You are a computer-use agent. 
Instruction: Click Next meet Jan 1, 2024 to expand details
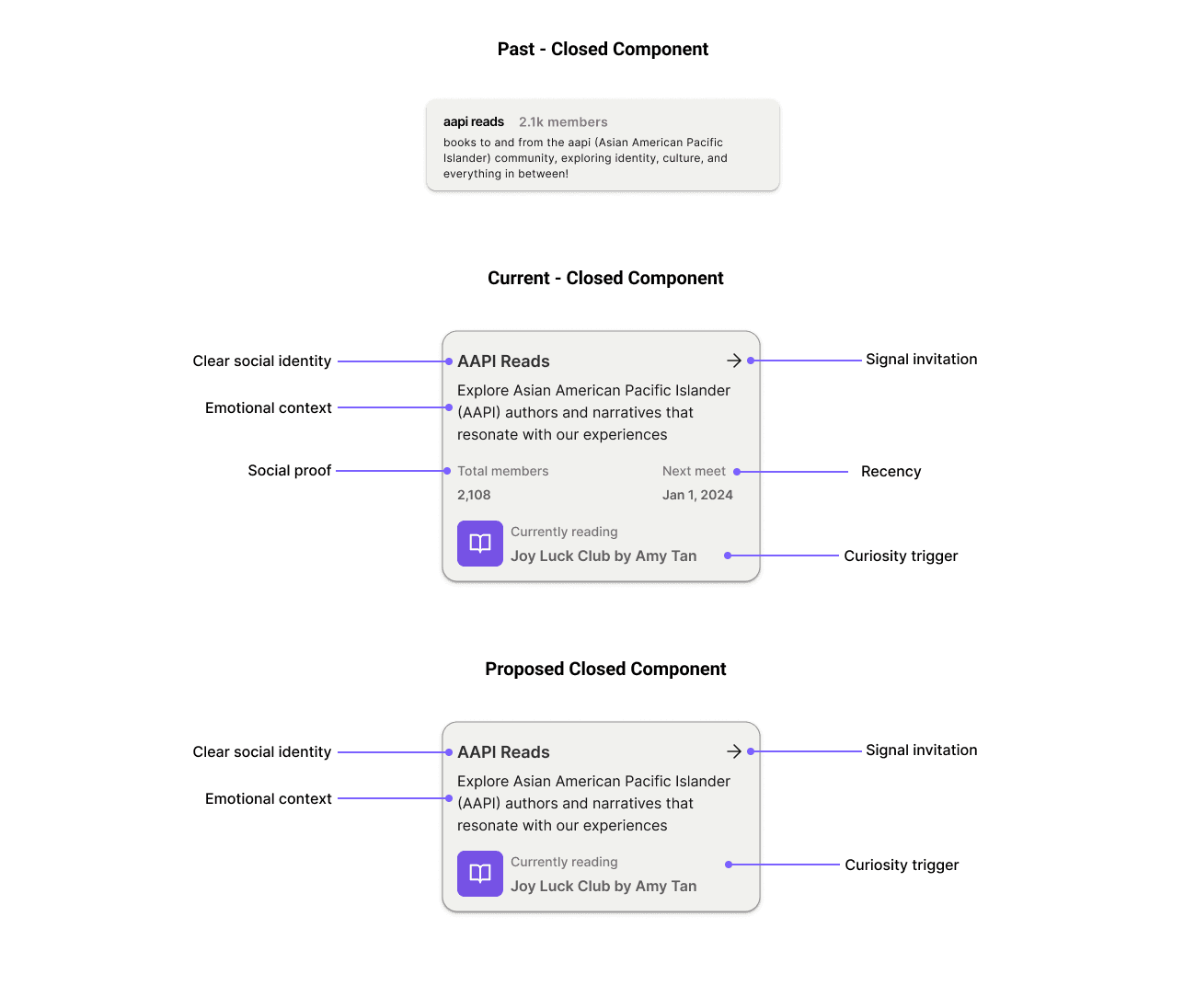click(696, 483)
